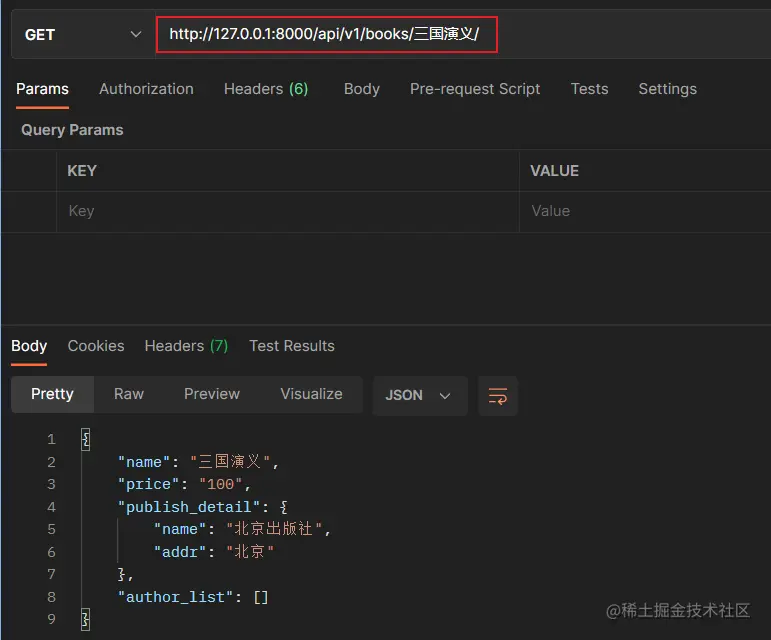The height and width of the screenshot is (640, 771).
Task: Select the response Body tab
Action: coord(29,346)
